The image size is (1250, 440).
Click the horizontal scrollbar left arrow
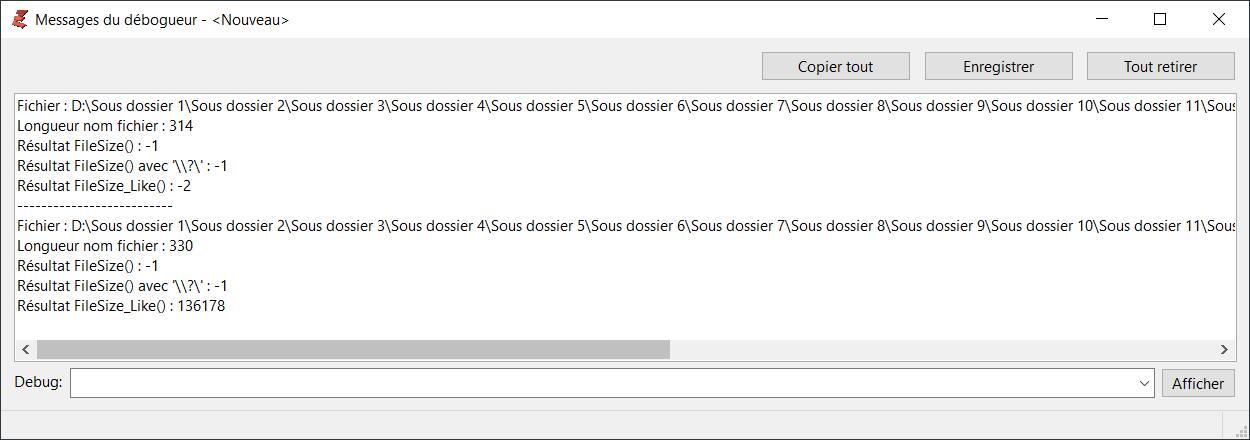pyautogui.click(x=26, y=349)
